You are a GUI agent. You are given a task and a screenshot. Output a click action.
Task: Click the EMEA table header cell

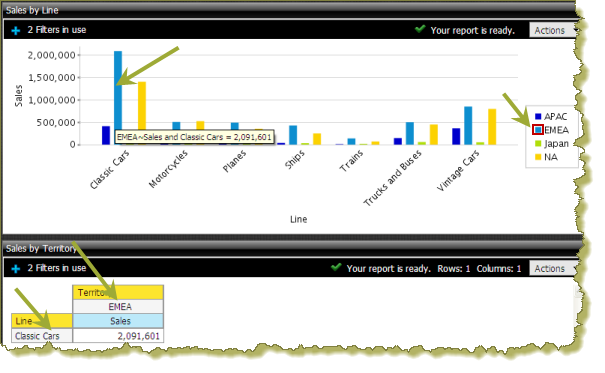pos(118,307)
